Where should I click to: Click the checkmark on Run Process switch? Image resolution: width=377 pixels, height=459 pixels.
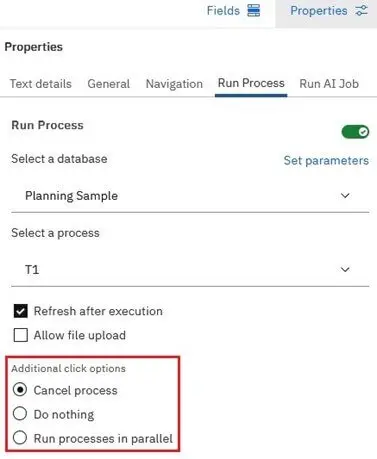pos(363,132)
